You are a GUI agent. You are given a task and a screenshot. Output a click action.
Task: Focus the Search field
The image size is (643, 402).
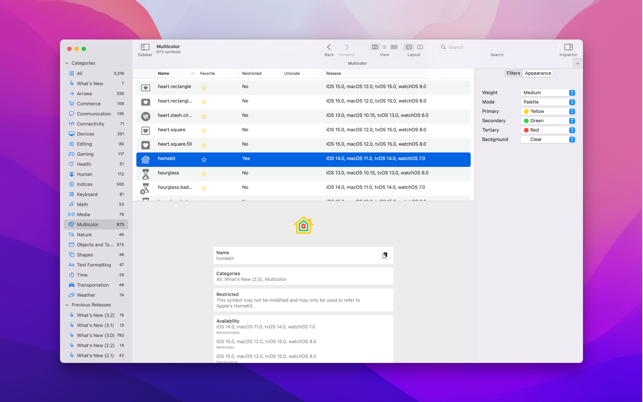(497, 47)
